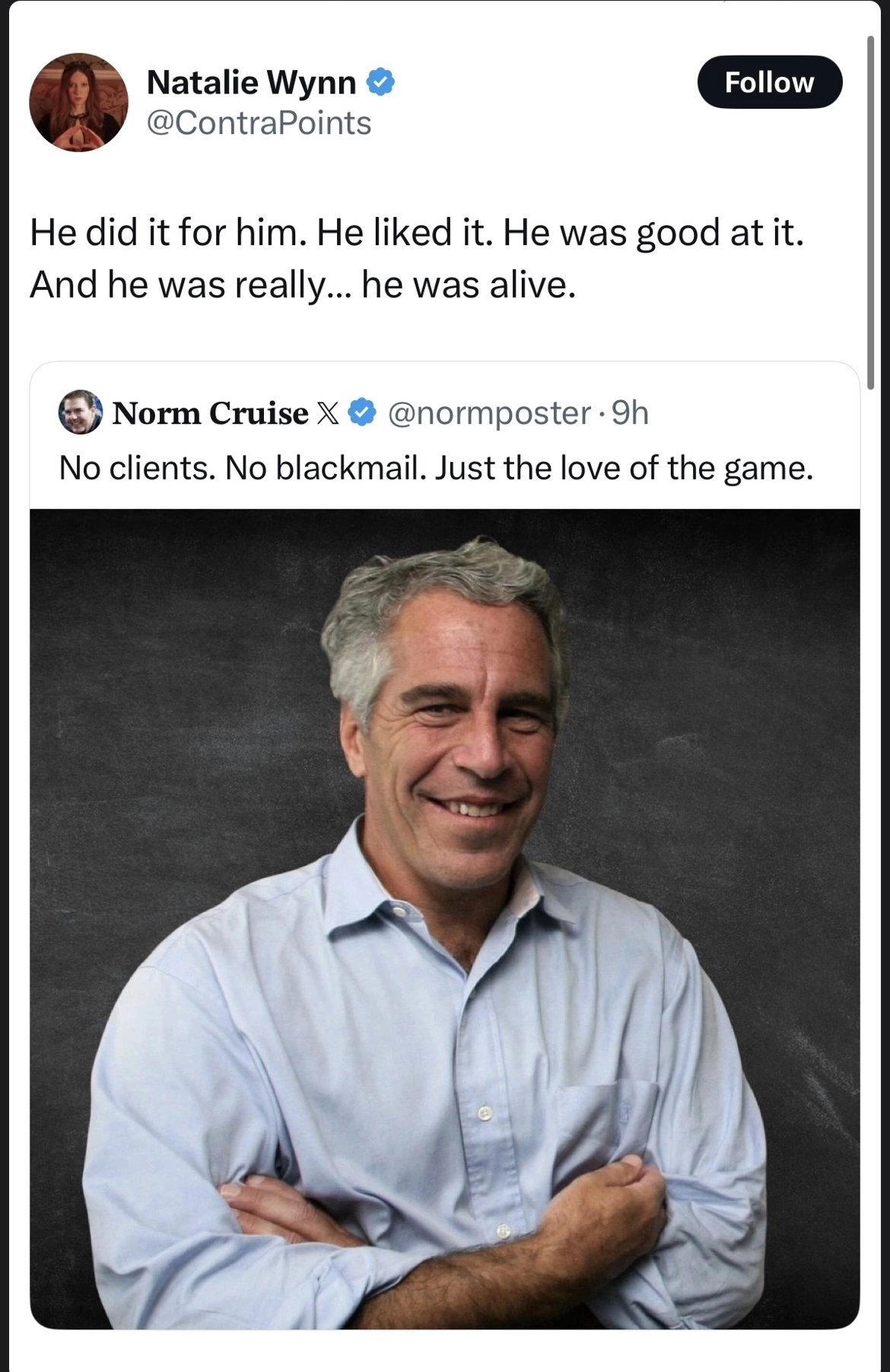The width and height of the screenshot is (890, 1372).
Task: Follow the ContraPoints account
Action: click(x=769, y=81)
